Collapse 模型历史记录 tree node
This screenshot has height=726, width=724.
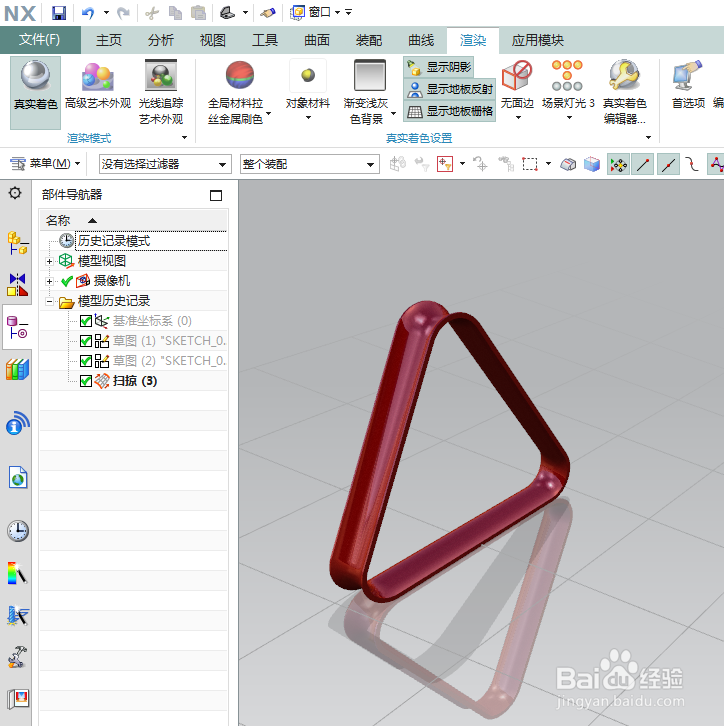point(49,301)
